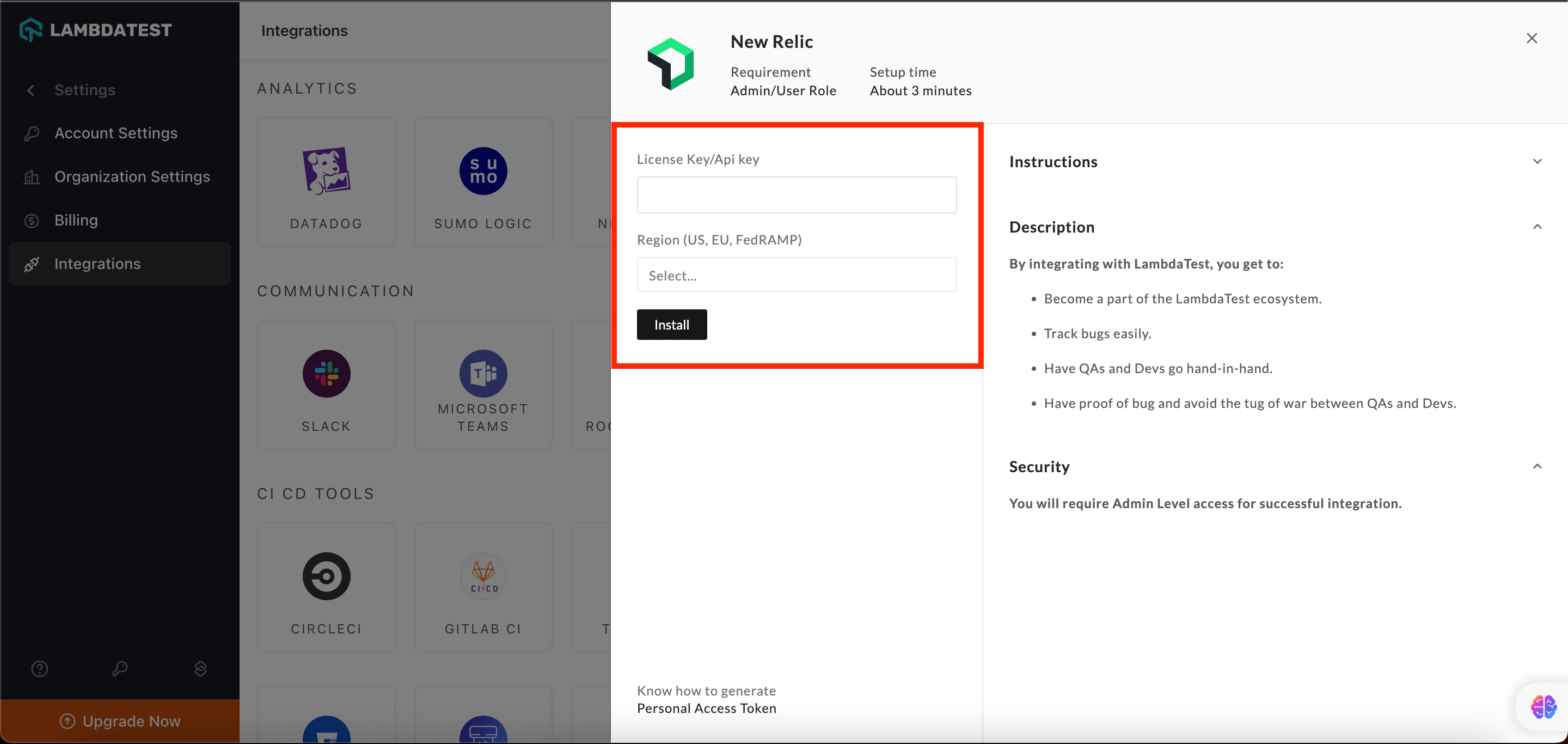
Task: Open Account Settings in sidebar
Action: tap(115, 133)
